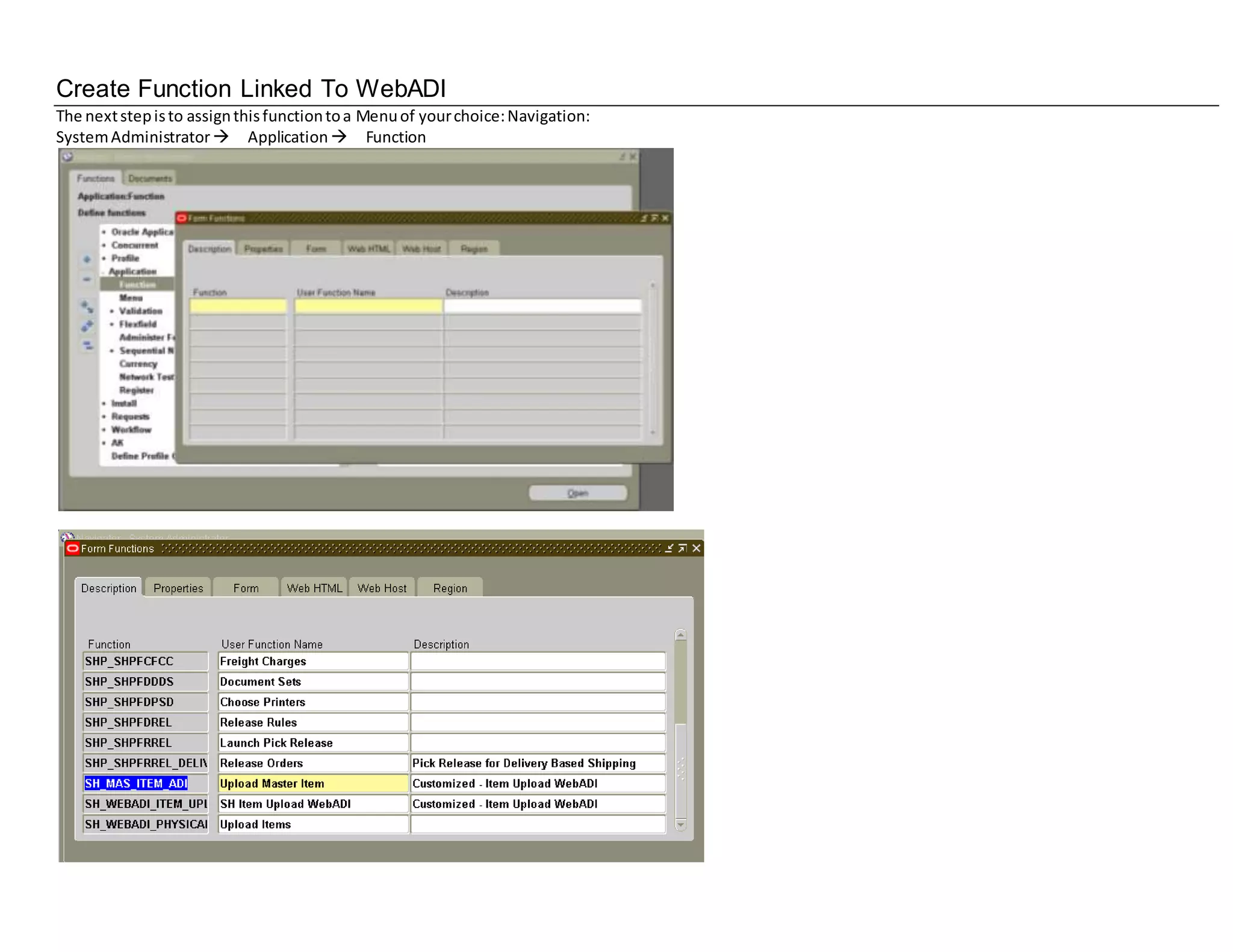Expand the Profile node in Navigator tree

104,258
